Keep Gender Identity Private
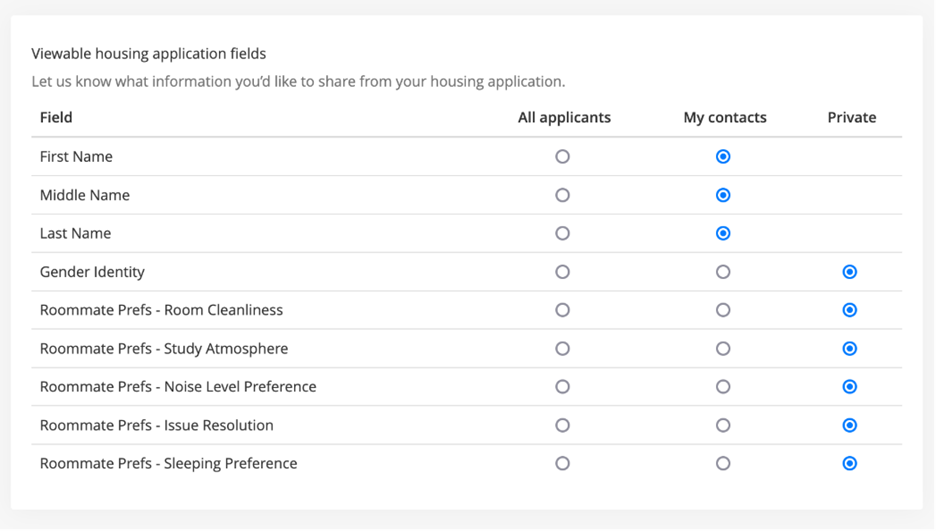This screenshot has height=531, width=936. (849, 272)
